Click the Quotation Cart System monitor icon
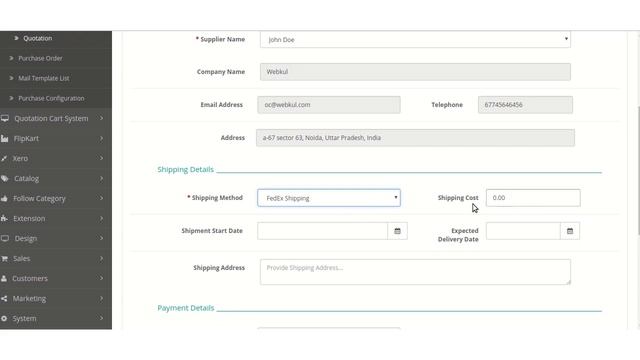Image resolution: width=640 pixels, height=360 pixels. tap(5, 118)
